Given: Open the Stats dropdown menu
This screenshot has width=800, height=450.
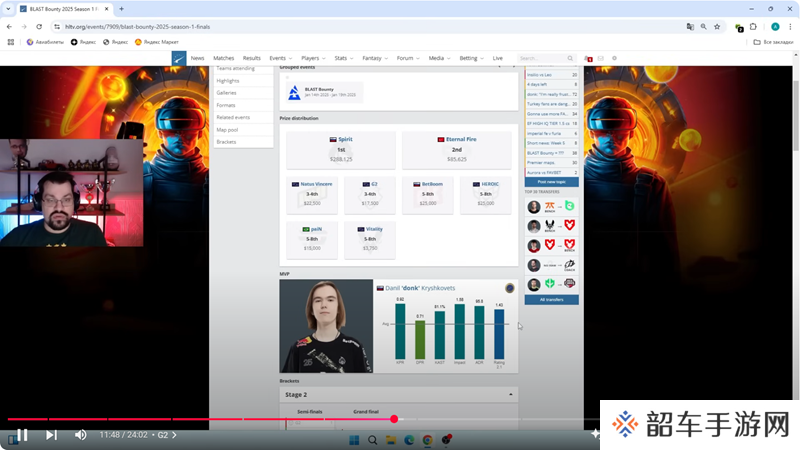Looking at the screenshot, I should (343, 58).
